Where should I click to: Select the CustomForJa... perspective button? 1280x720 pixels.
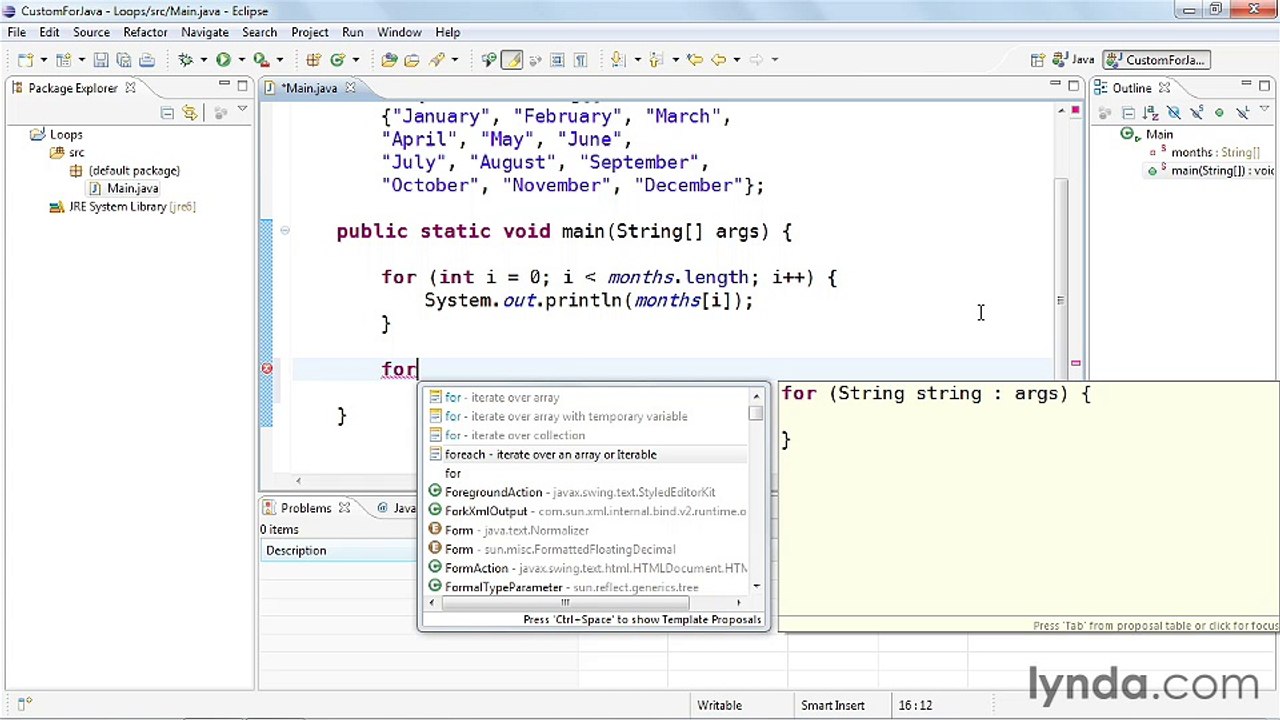pos(1157,60)
